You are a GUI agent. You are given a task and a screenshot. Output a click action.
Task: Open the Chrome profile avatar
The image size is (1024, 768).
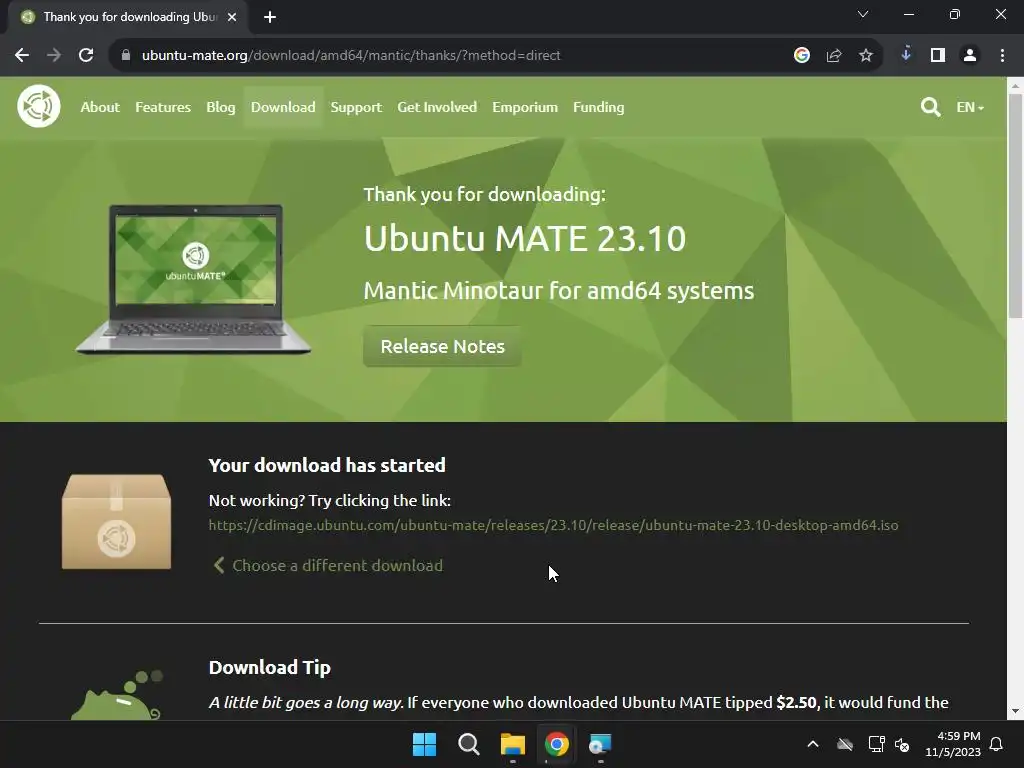[x=970, y=56]
